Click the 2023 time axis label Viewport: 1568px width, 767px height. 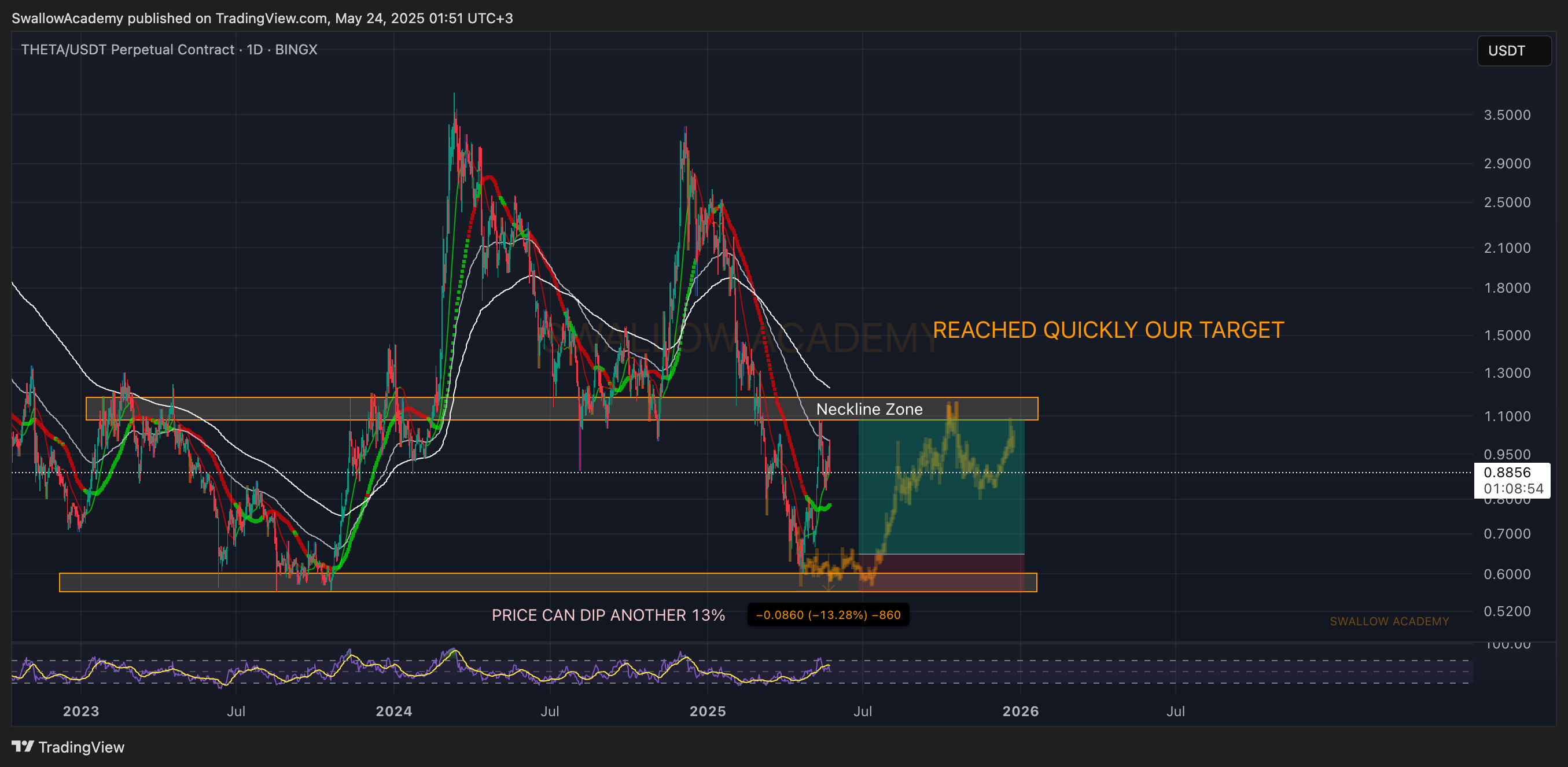coord(81,711)
